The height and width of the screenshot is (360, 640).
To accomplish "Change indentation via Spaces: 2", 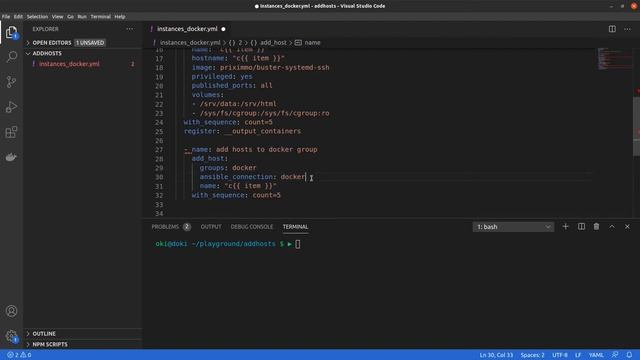I will pos(532,355).
